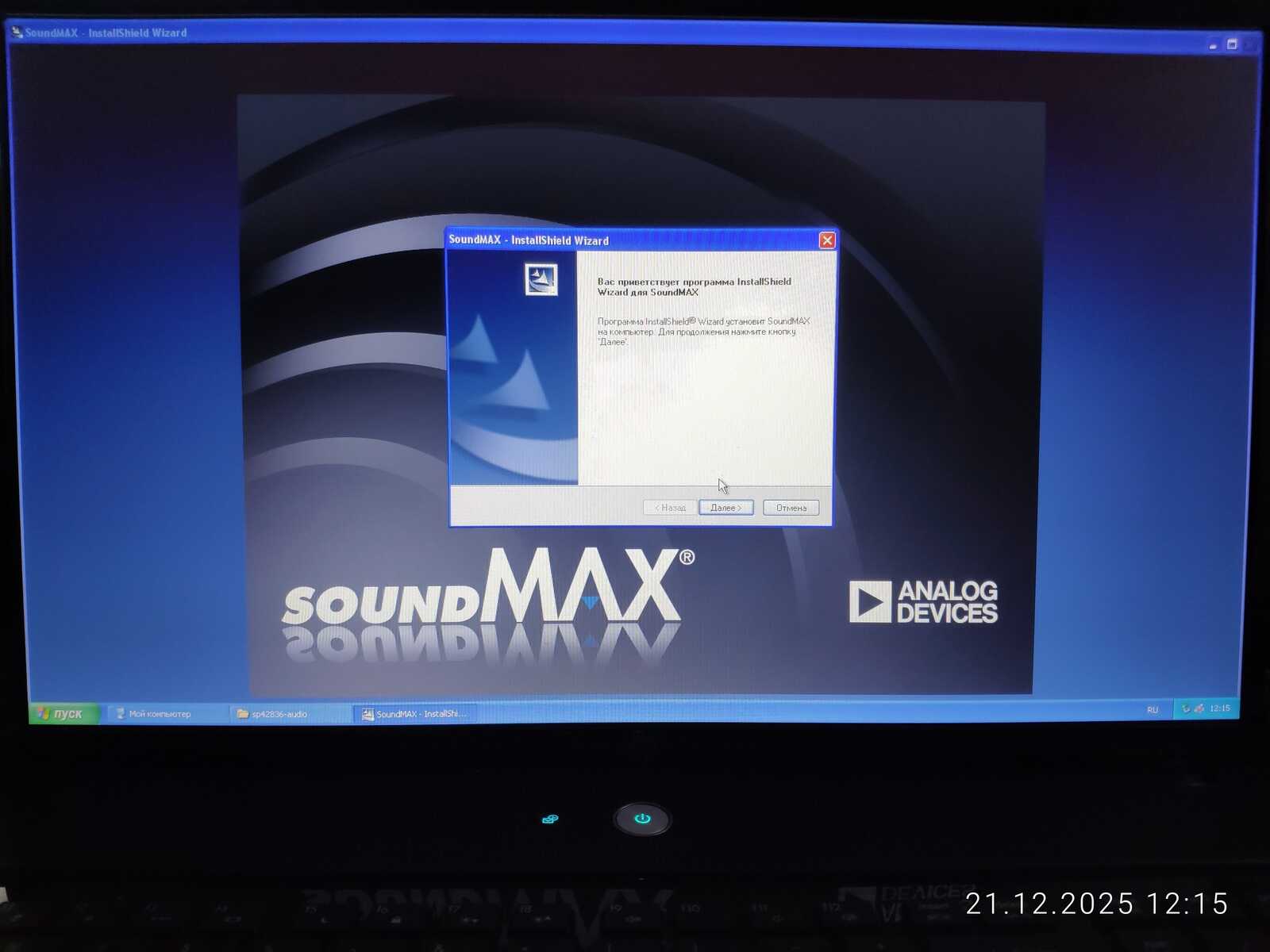This screenshot has width=1270, height=952.
Task: Close the SoundMAX InstallShield dialog
Action: [x=826, y=240]
